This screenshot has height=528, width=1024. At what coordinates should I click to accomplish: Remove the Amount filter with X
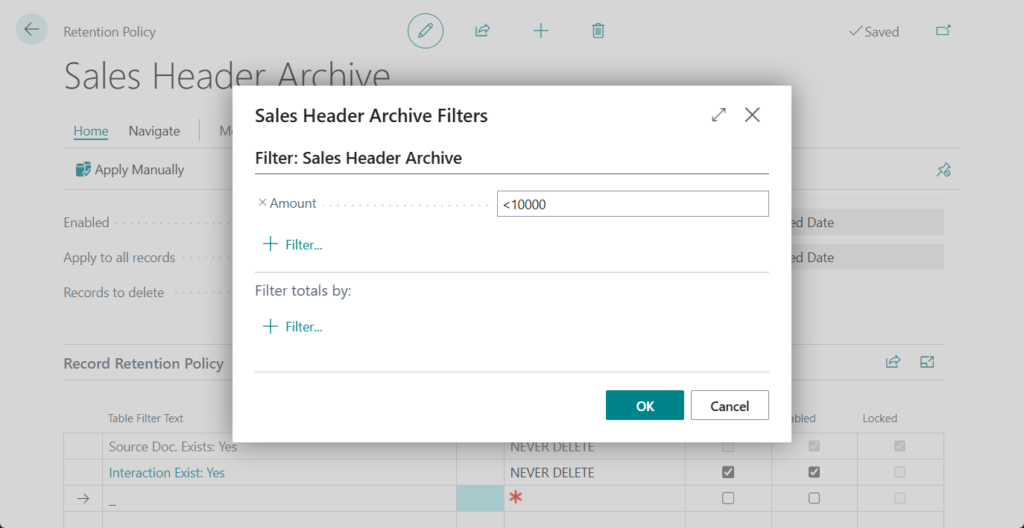(262, 203)
